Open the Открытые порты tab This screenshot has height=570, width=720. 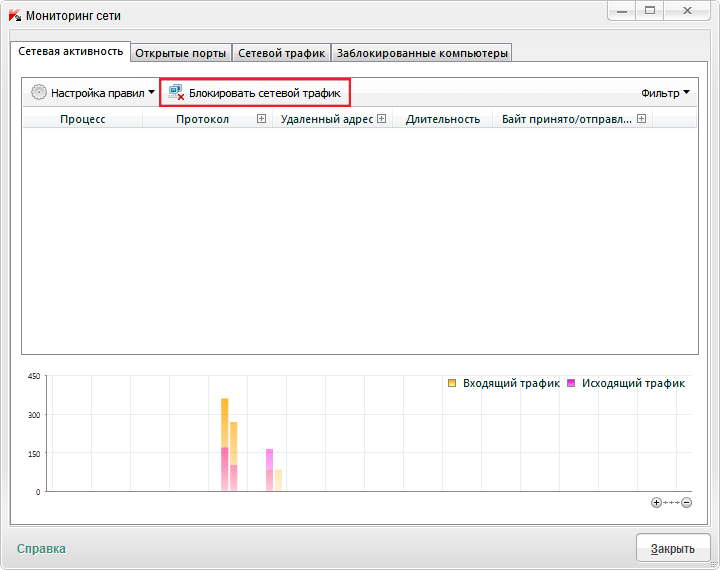click(x=180, y=53)
